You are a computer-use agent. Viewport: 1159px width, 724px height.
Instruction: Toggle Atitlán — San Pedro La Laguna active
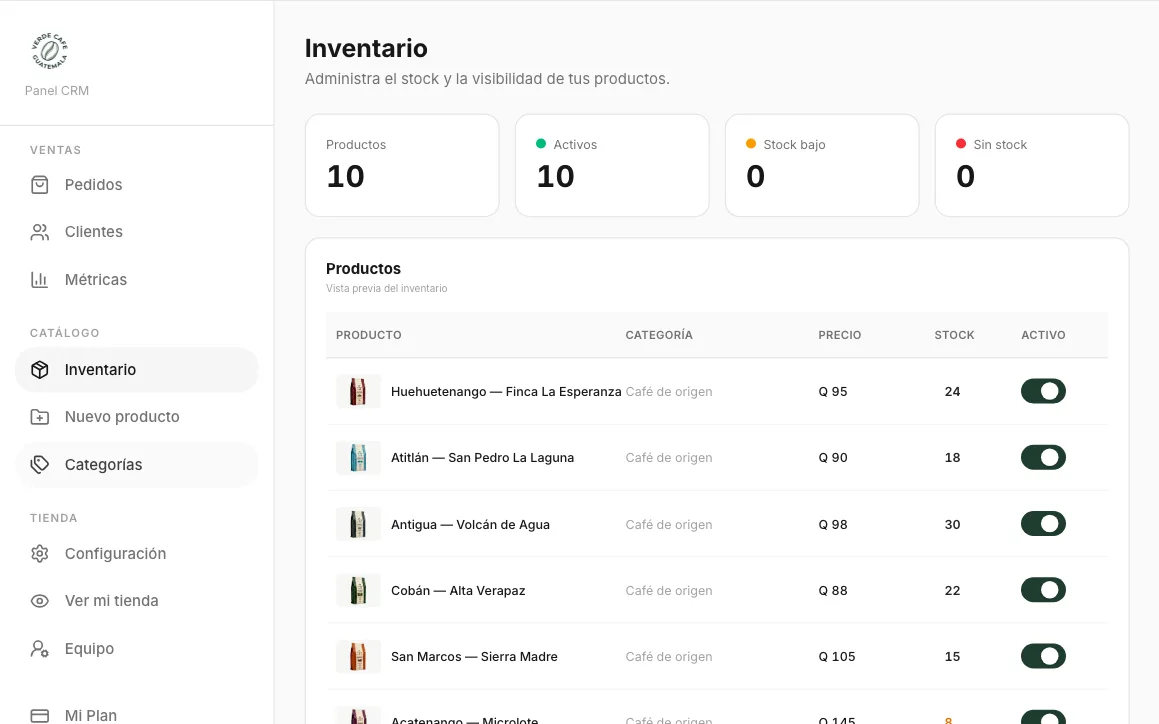click(x=1043, y=458)
